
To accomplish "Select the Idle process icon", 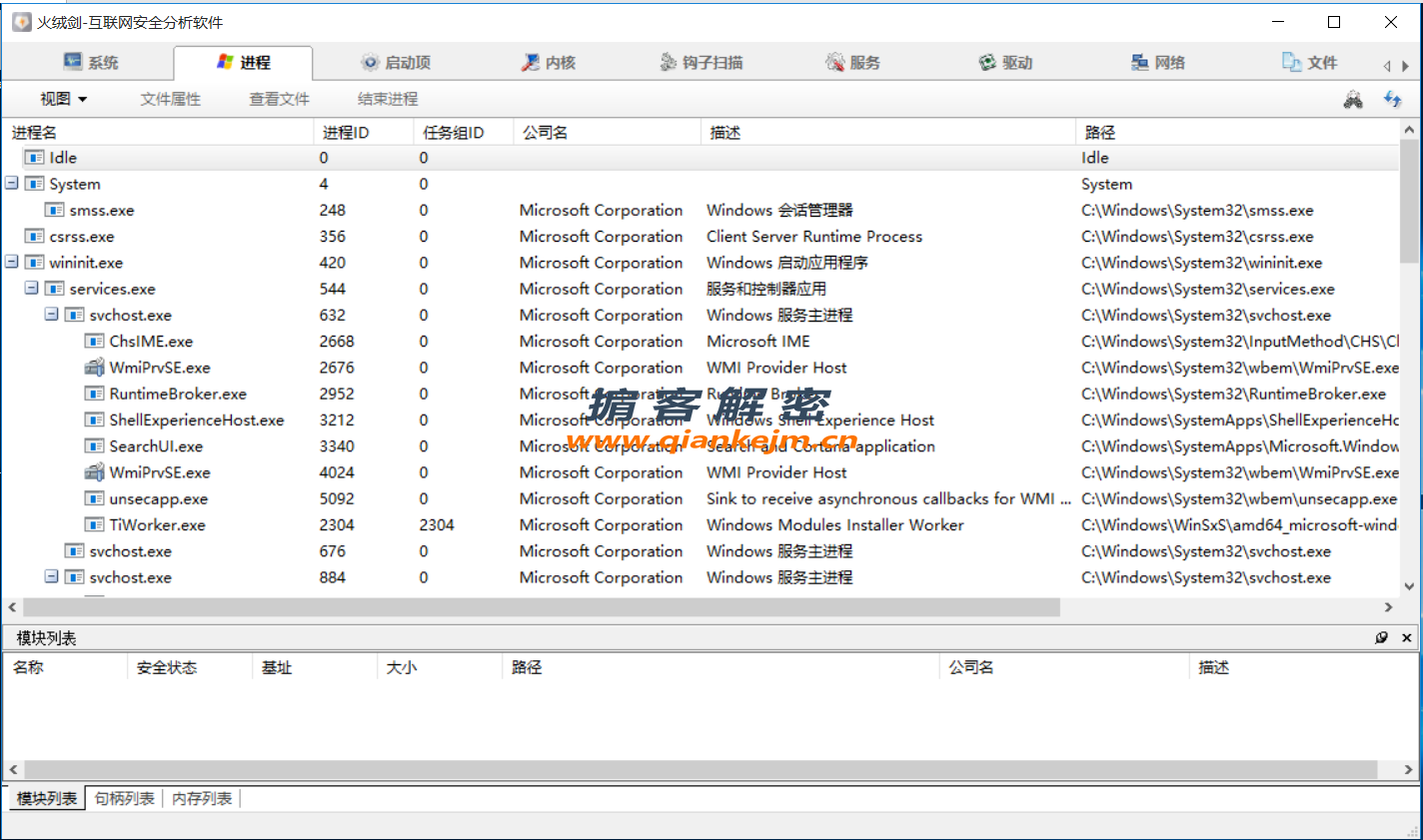I will tap(35, 158).
